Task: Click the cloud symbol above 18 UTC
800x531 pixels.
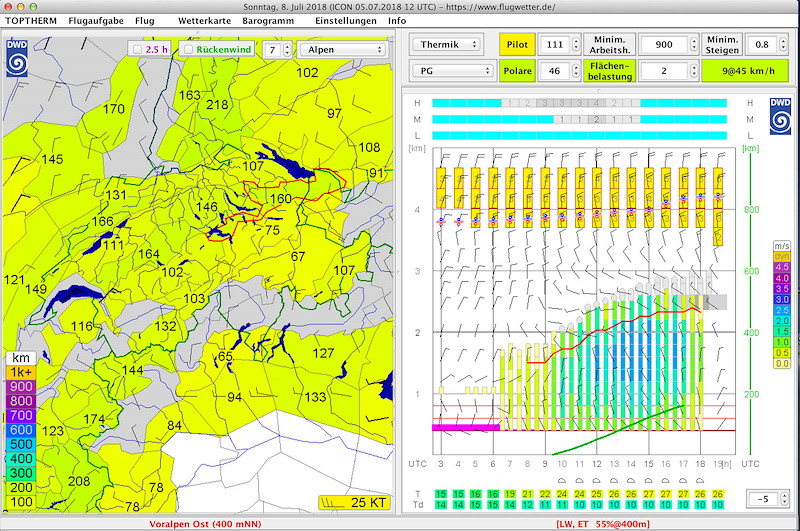Action: coord(701,480)
